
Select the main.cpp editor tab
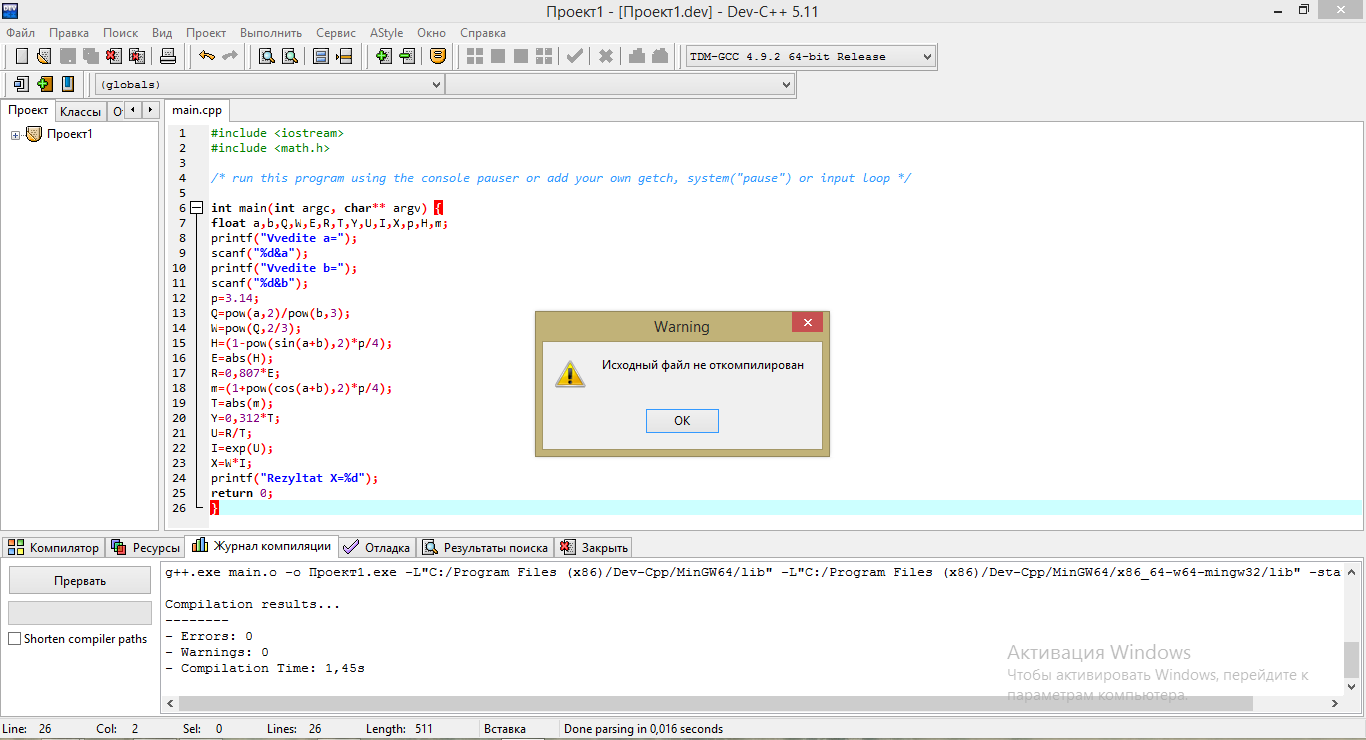point(197,110)
